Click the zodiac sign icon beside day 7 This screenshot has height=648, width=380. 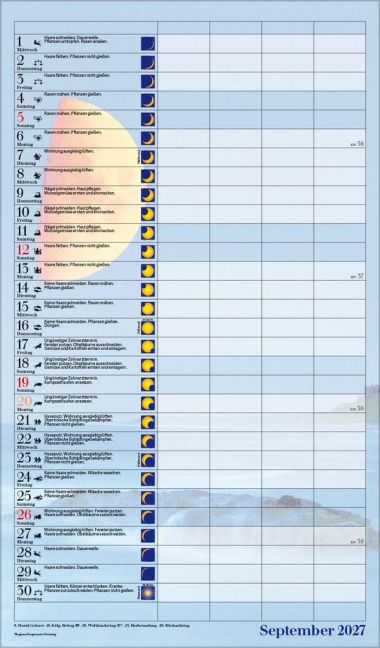tap(38, 157)
